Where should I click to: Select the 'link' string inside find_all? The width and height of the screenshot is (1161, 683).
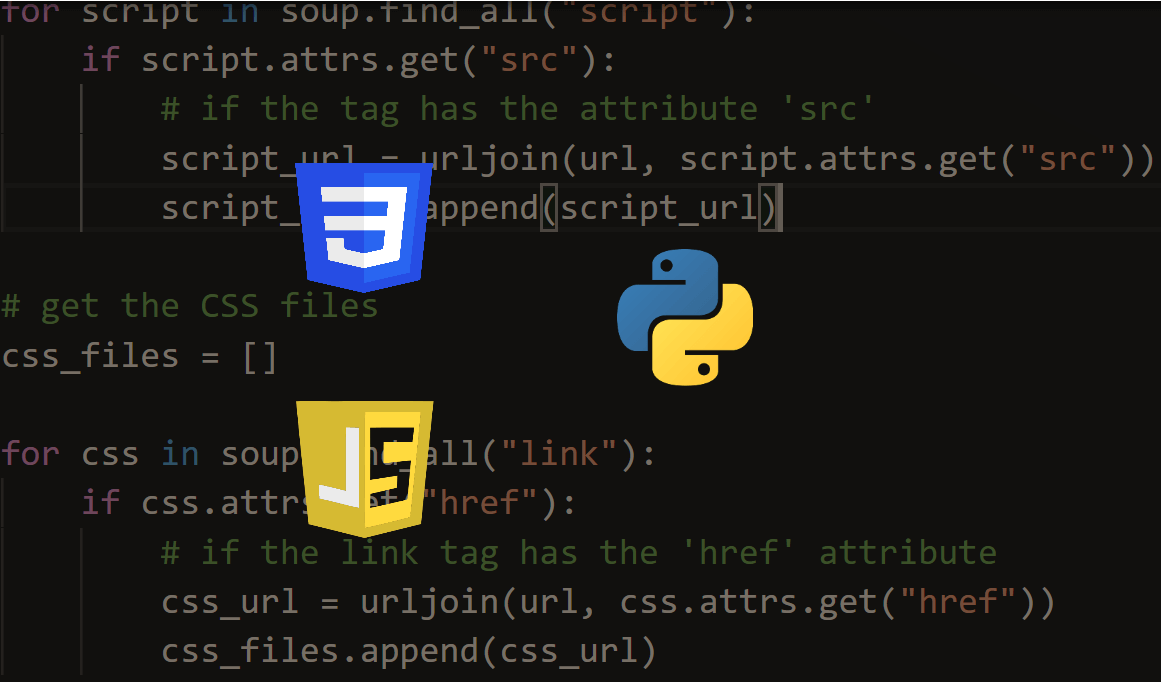(561, 453)
